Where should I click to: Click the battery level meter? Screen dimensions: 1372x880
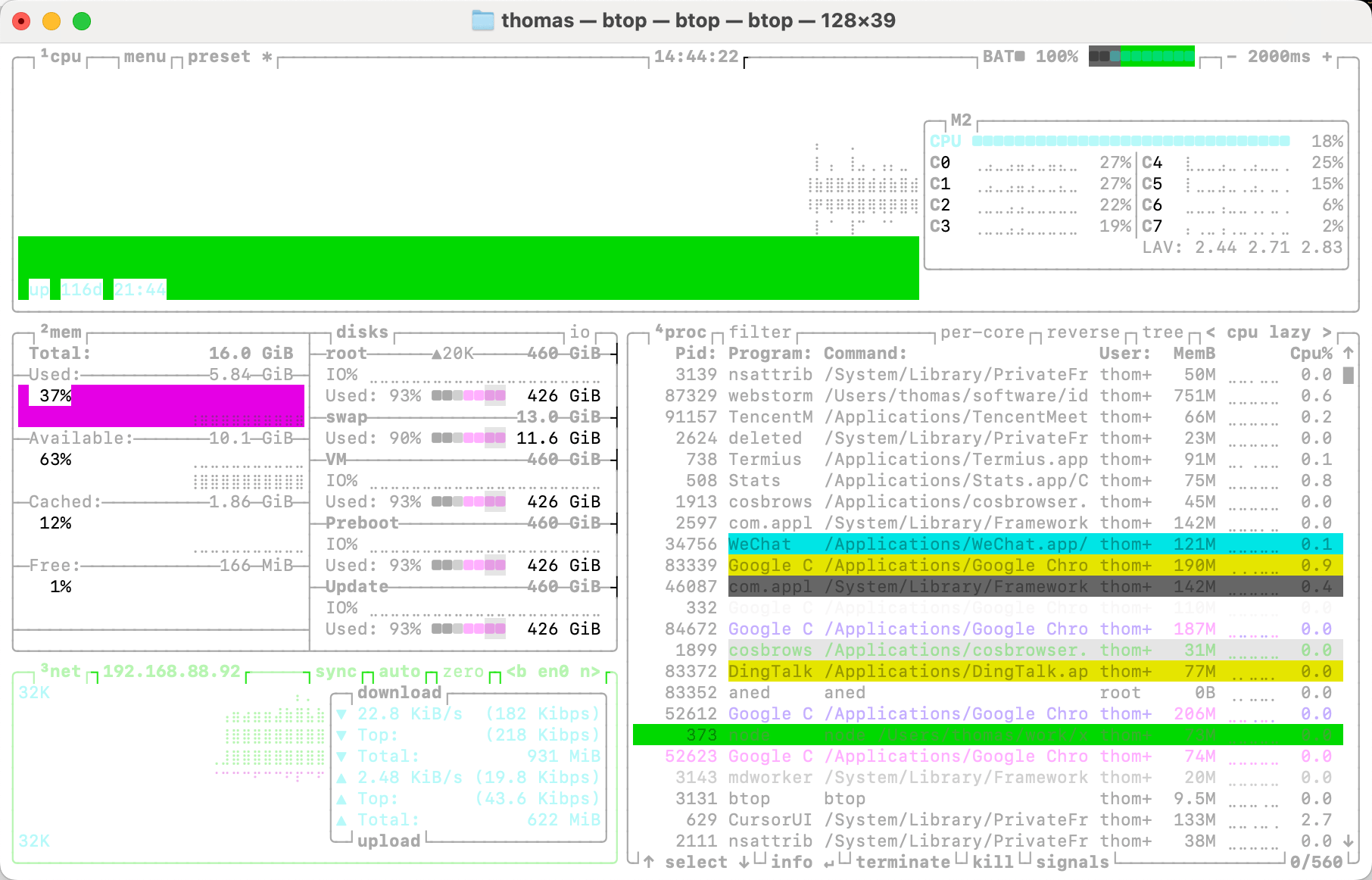pos(1141,56)
